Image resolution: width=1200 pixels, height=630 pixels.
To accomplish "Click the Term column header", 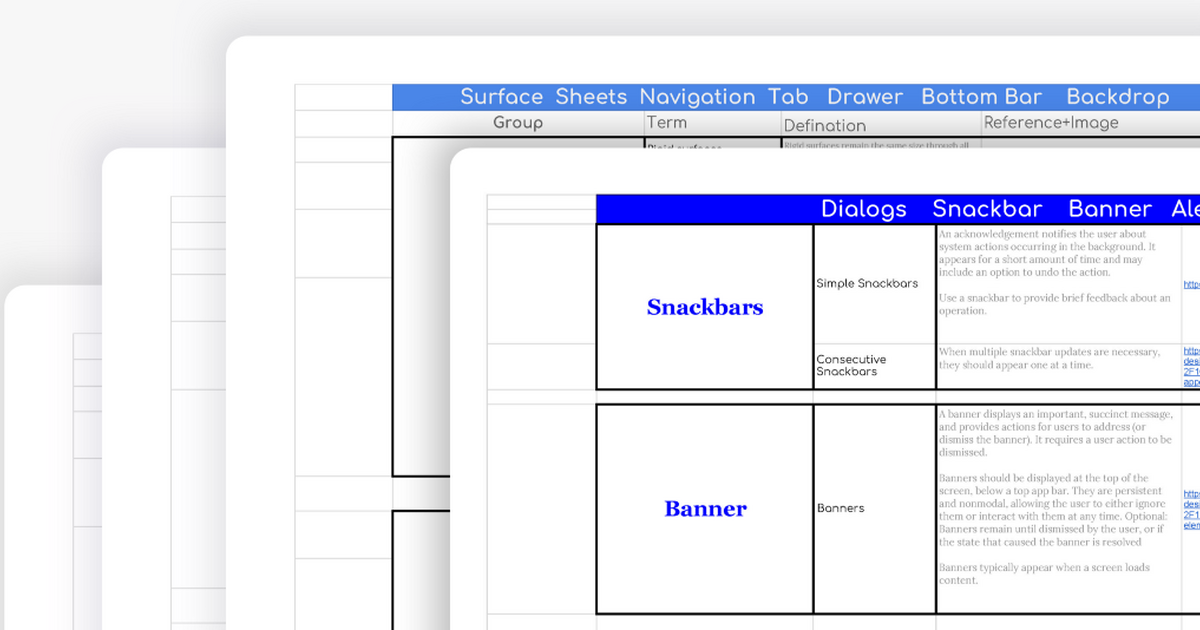I will click(x=667, y=122).
